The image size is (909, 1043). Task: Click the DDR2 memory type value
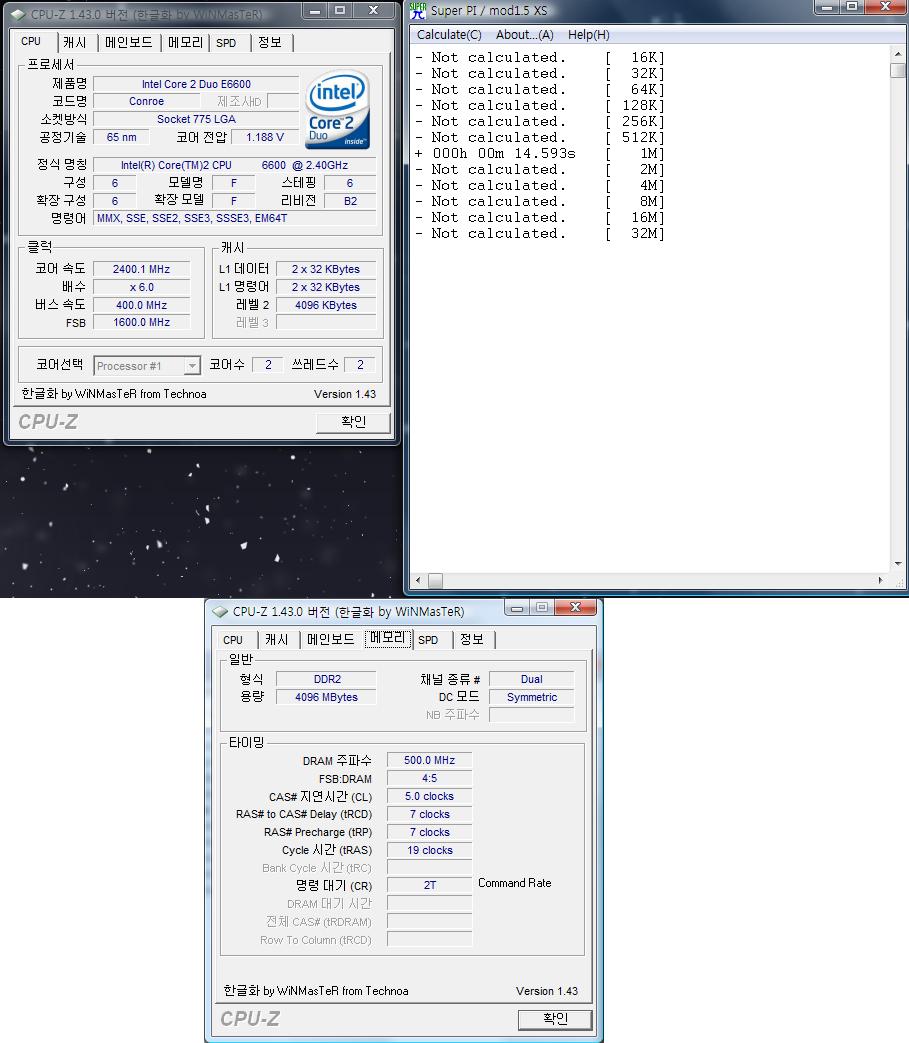[326, 679]
